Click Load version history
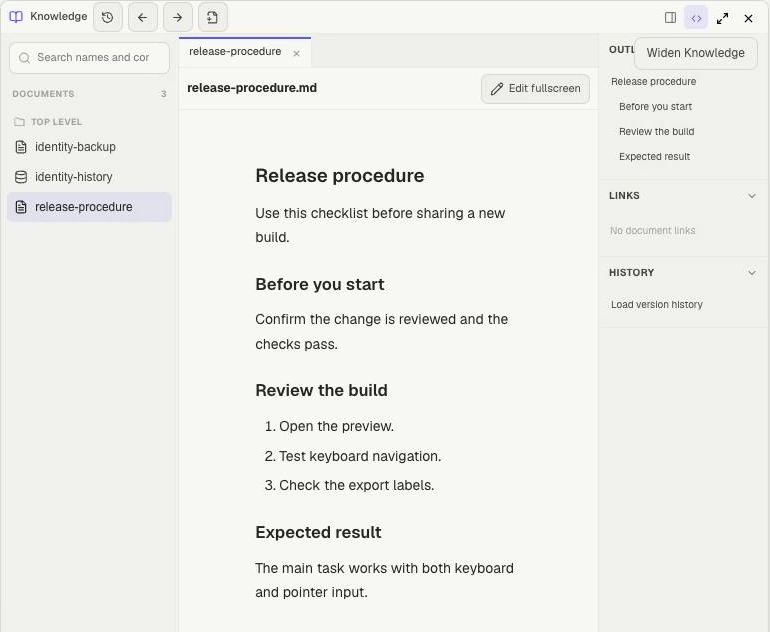Image resolution: width=770 pixels, height=632 pixels. tap(657, 304)
